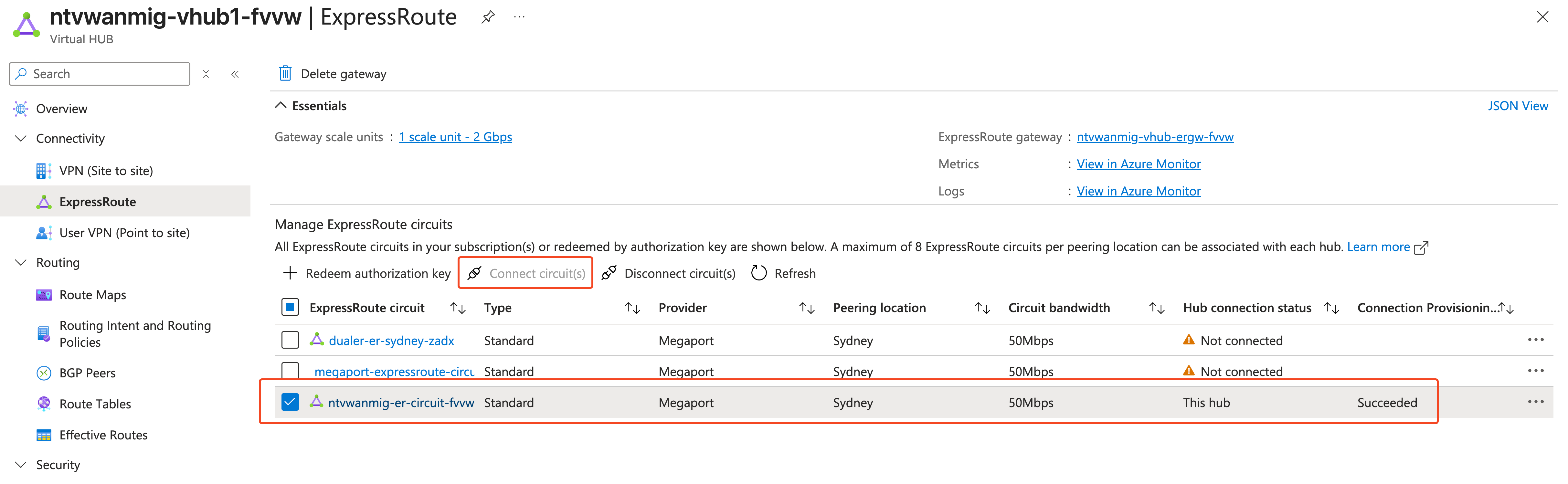This screenshot has height=484, width=1568.
Task: Open JSON View
Action: point(1518,105)
